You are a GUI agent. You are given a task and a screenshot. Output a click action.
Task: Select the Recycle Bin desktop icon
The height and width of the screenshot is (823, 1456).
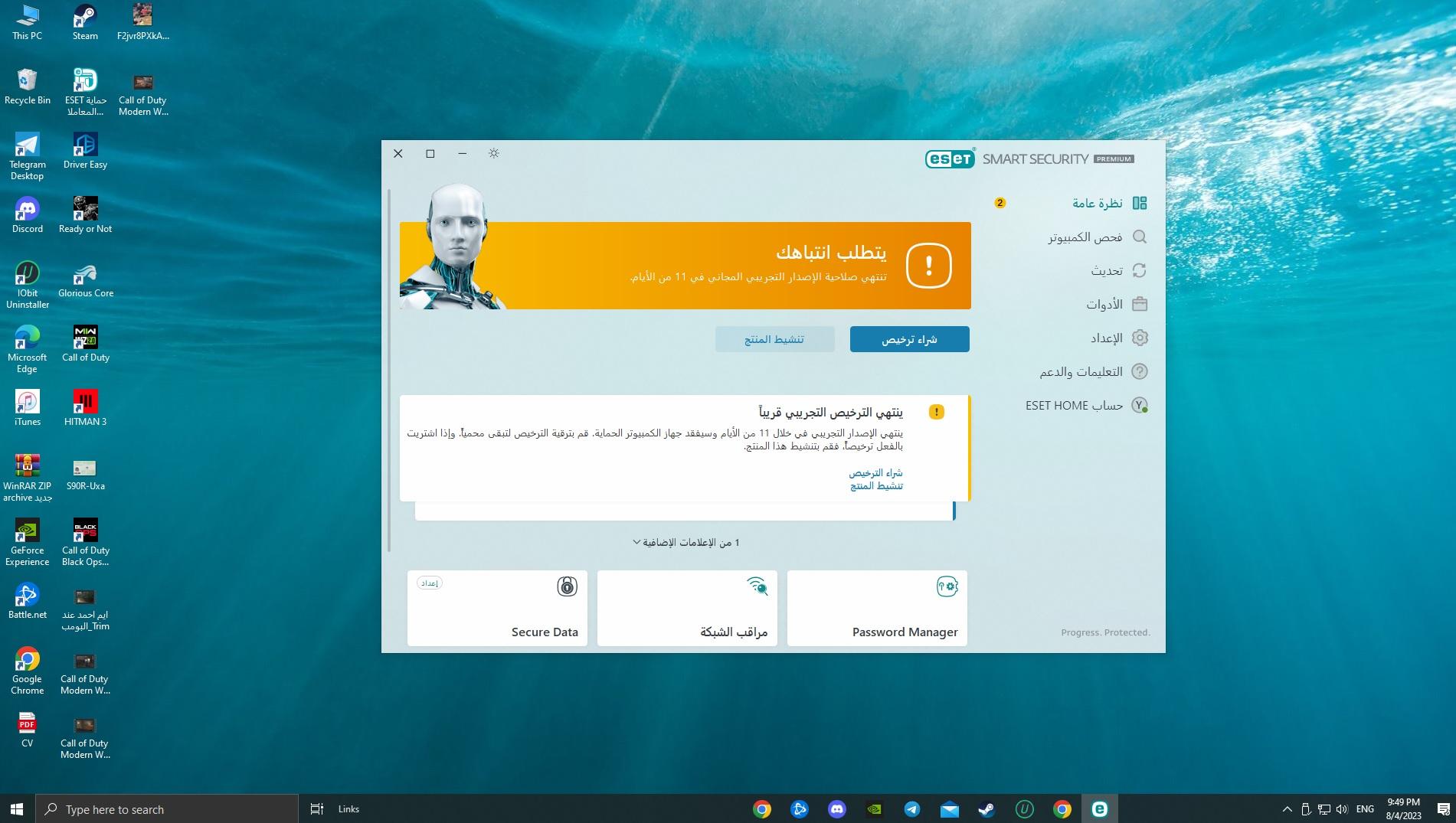[x=27, y=87]
